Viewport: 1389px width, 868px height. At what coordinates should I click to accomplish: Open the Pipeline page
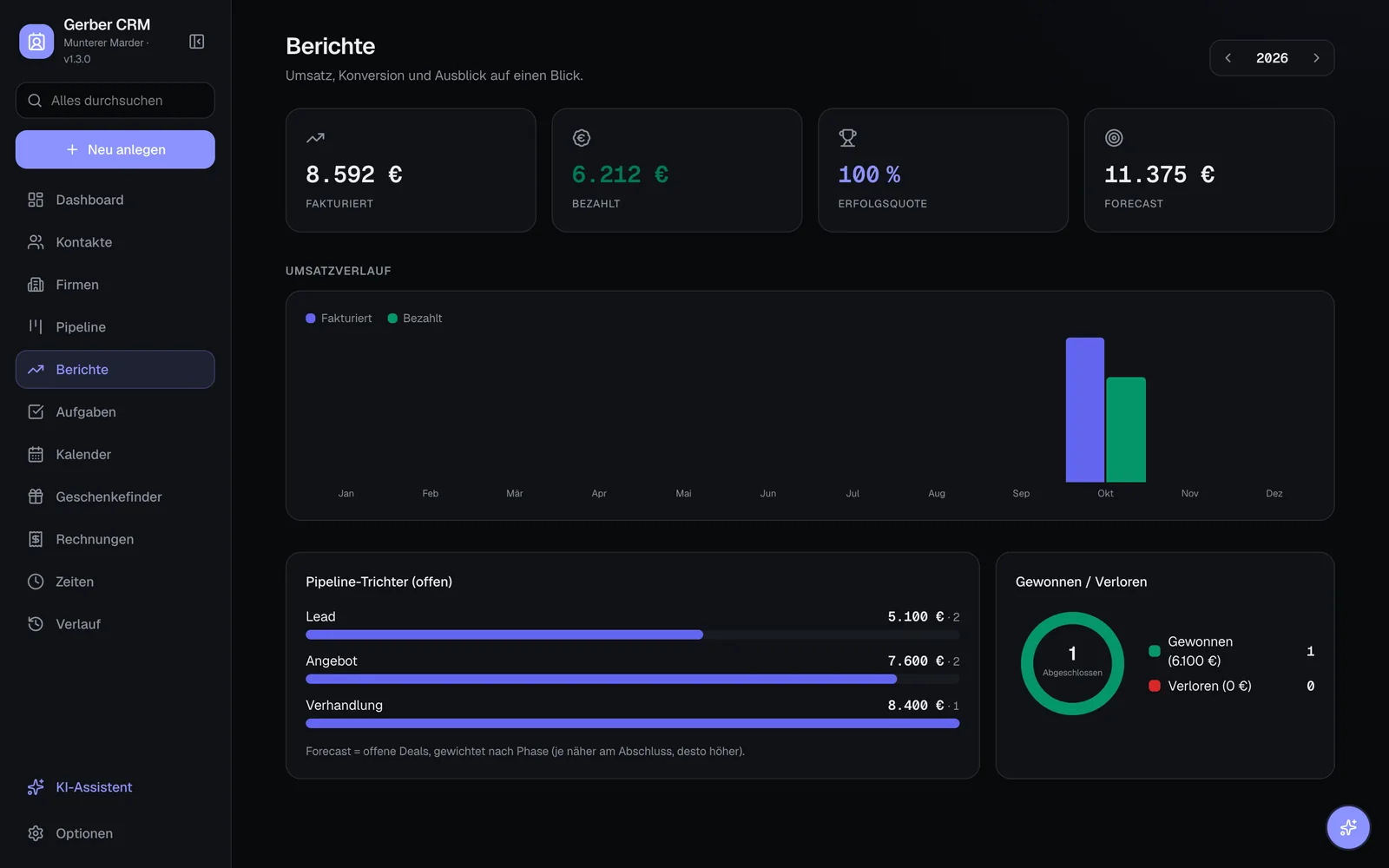(x=115, y=327)
